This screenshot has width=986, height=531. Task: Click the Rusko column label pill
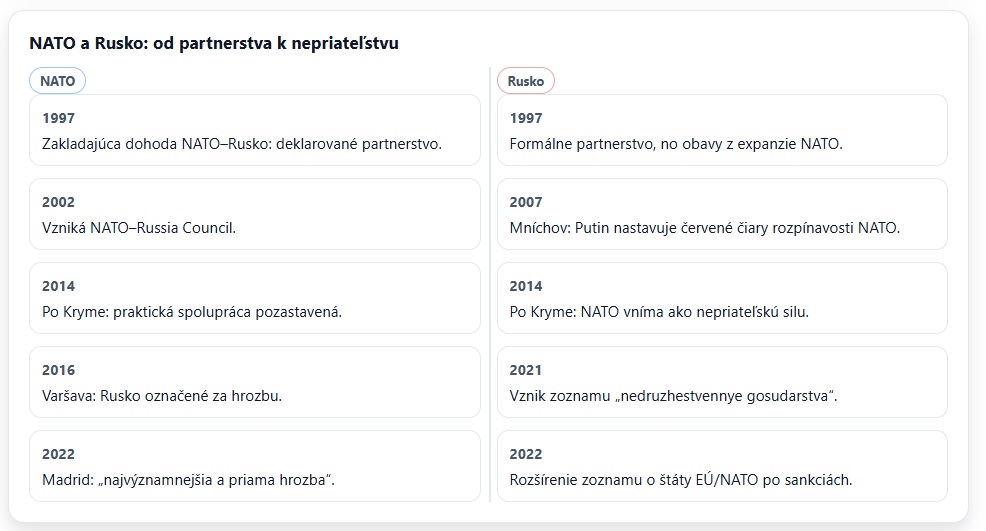[x=526, y=81]
